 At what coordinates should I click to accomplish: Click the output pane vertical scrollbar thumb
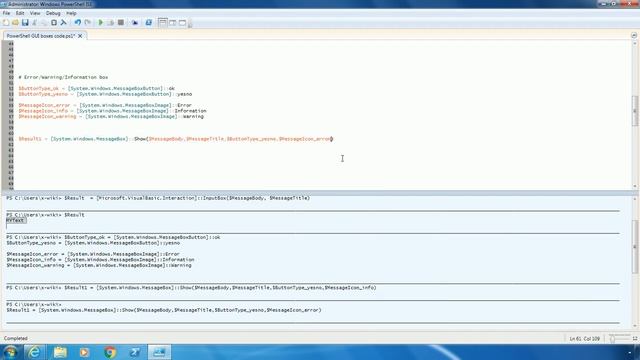coord(635,247)
